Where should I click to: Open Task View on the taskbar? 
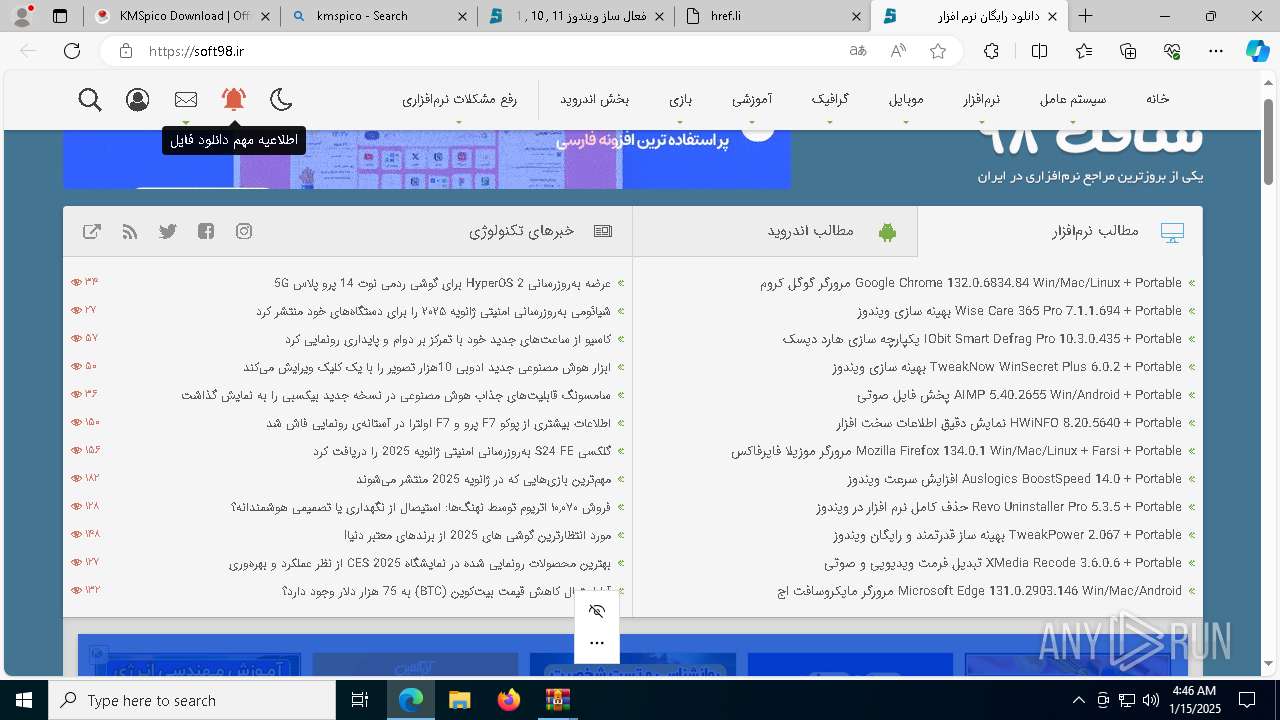pyautogui.click(x=360, y=700)
